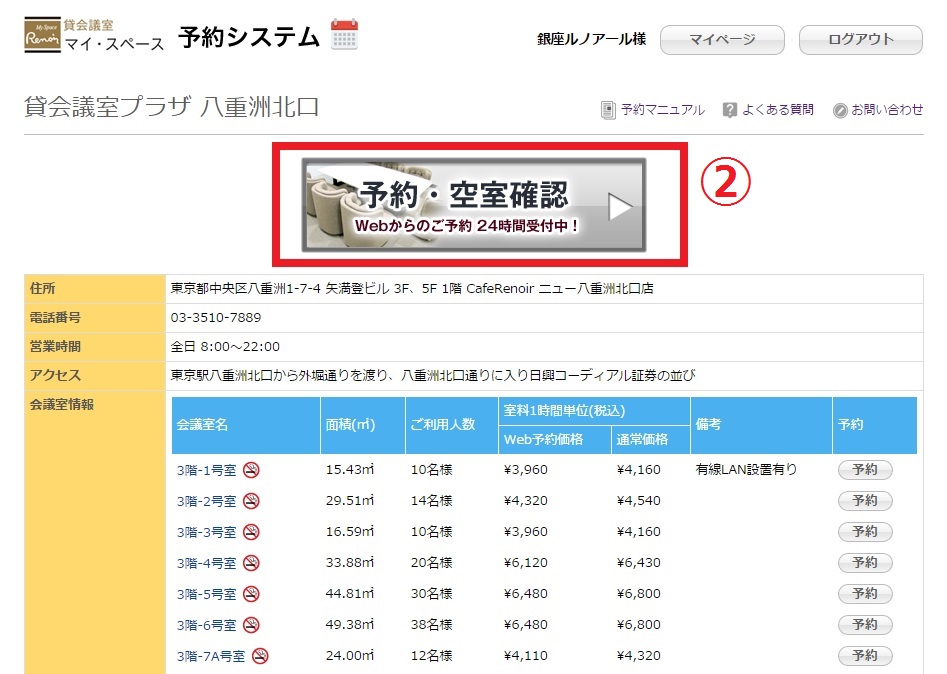Click the 室料1時間単位(税込) header
This screenshot has height=674, width=947.
pyautogui.click(x=594, y=411)
